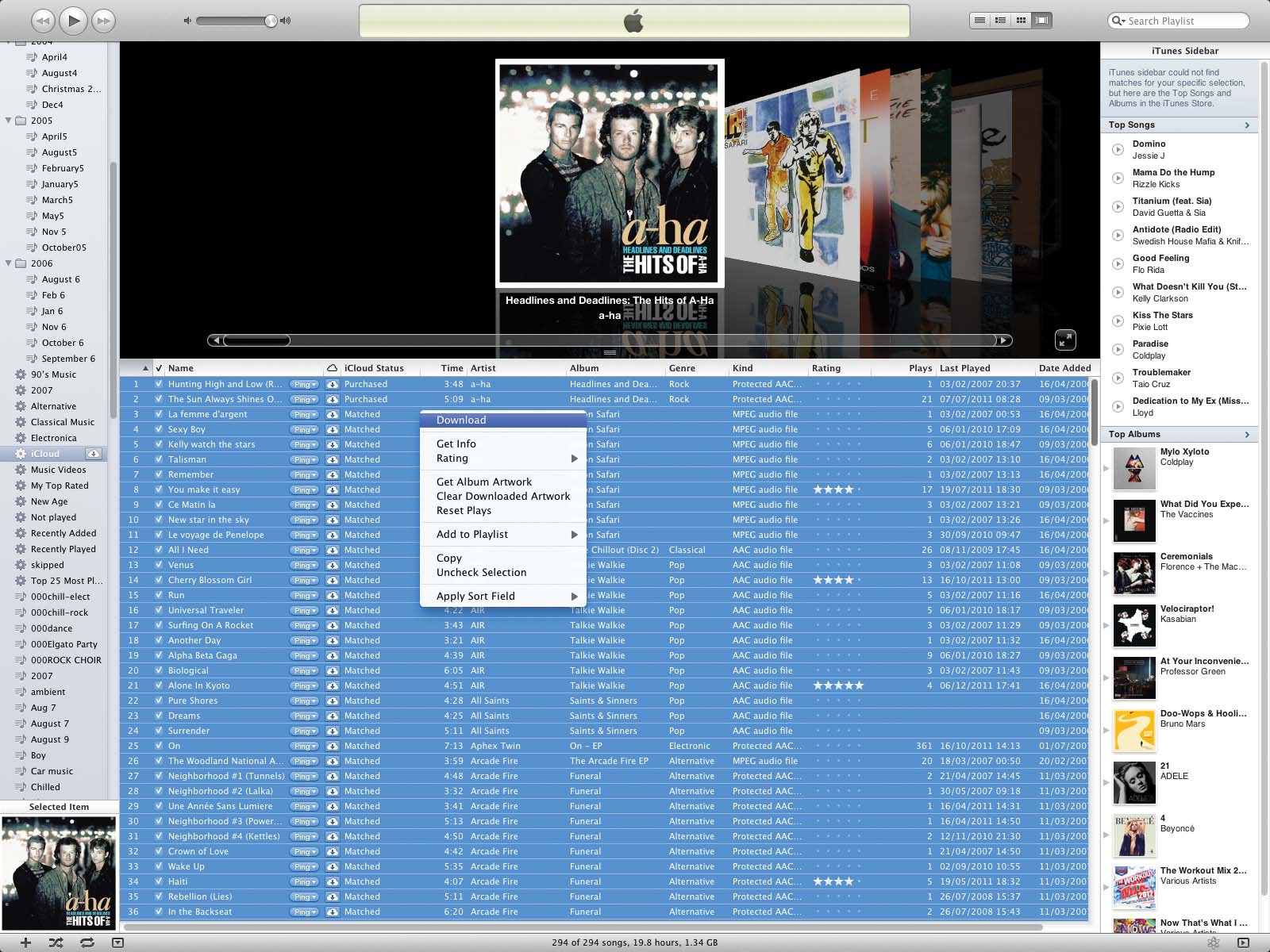Click the iCloud download column header icon
Viewport: 1270px width, 952px height.
pos(332,368)
